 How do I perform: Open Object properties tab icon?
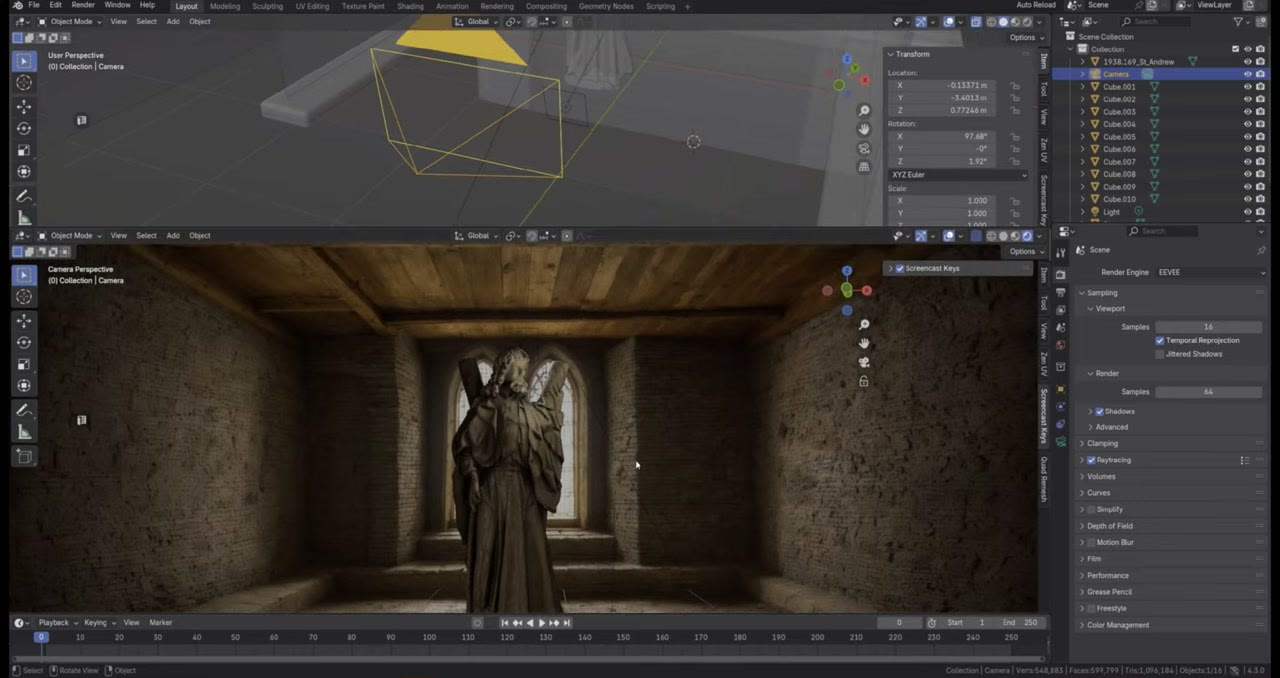[1060, 388]
